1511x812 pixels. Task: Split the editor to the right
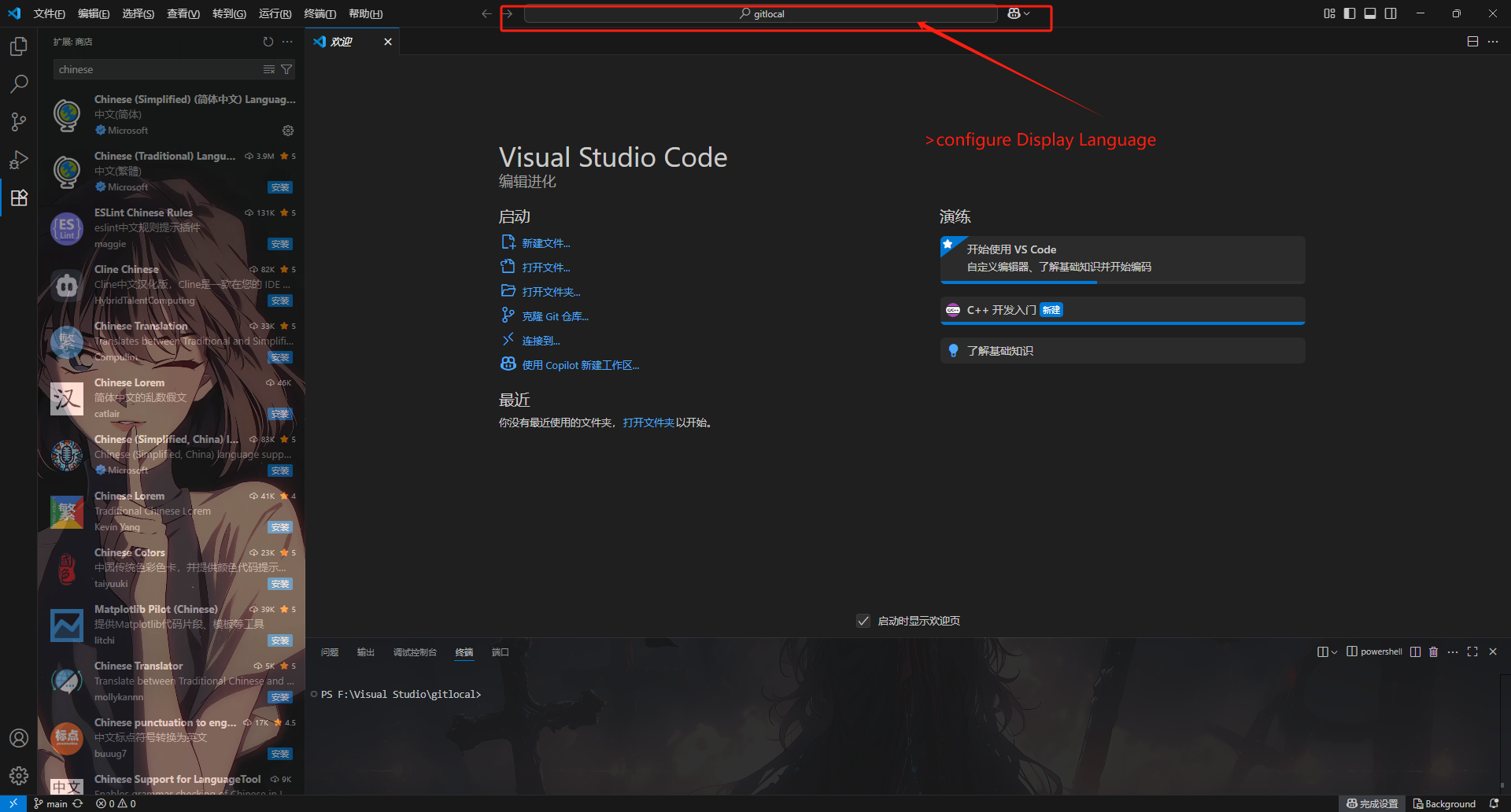coord(1472,42)
